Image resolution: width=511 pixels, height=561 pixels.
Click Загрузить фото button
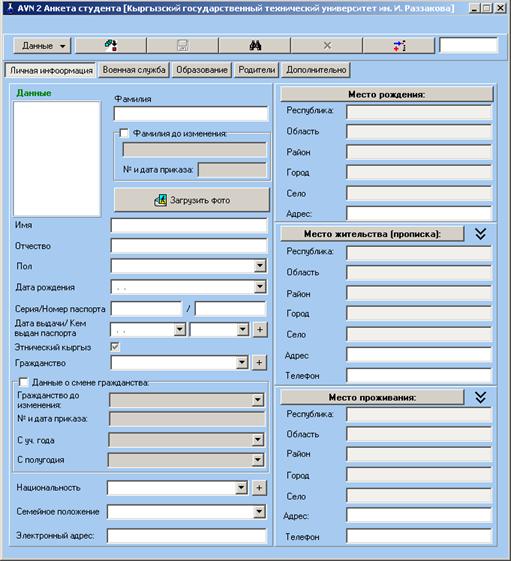click(x=192, y=200)
